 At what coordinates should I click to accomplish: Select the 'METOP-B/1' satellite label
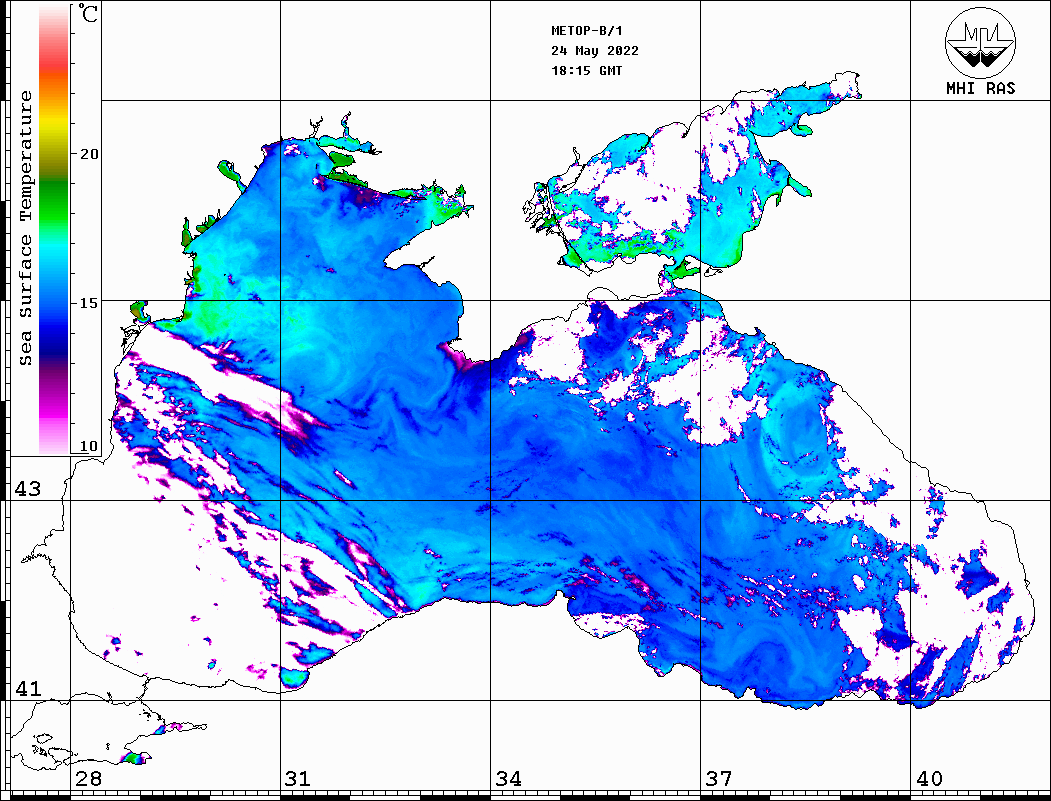coord(587,31)
